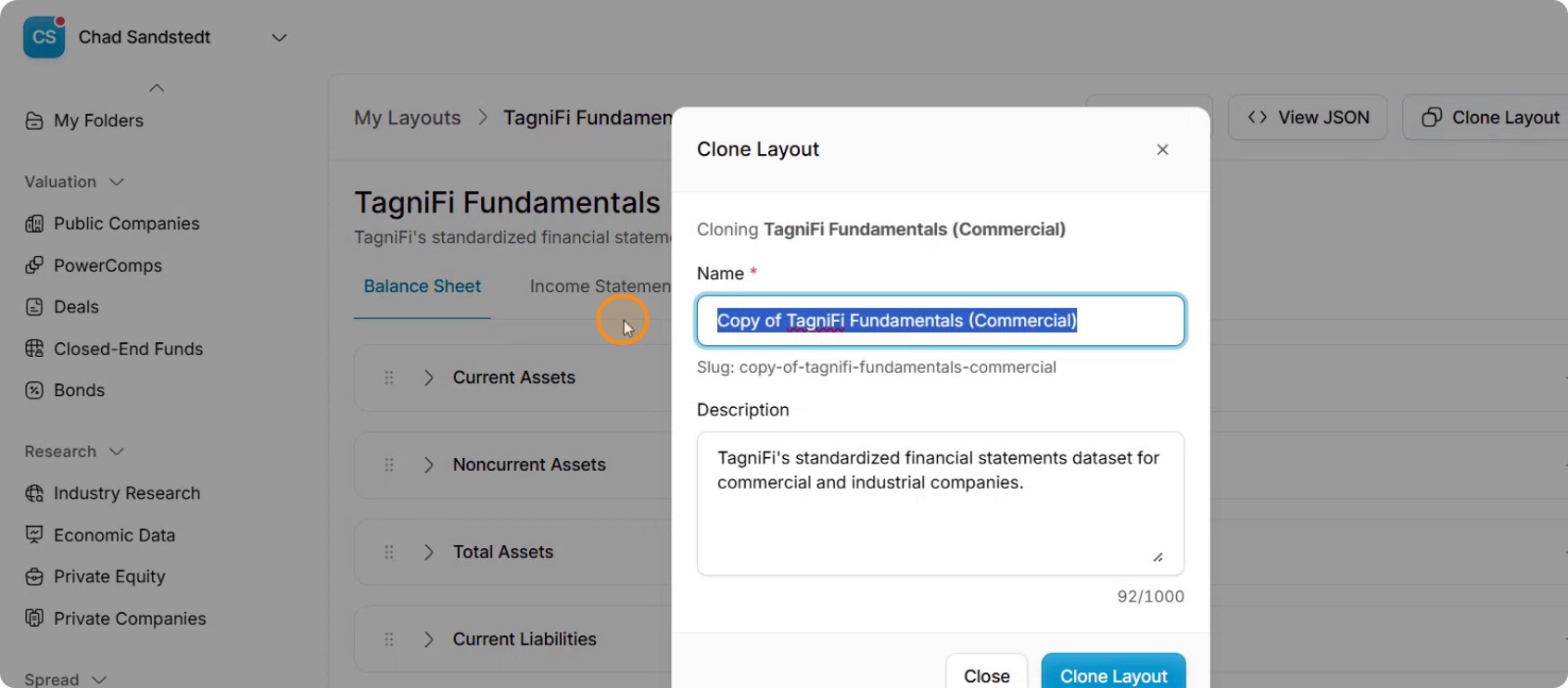Click the Public Companies building icon
Image resolution: width=1568 pixels, height=688 pixels.
point(34,223)
